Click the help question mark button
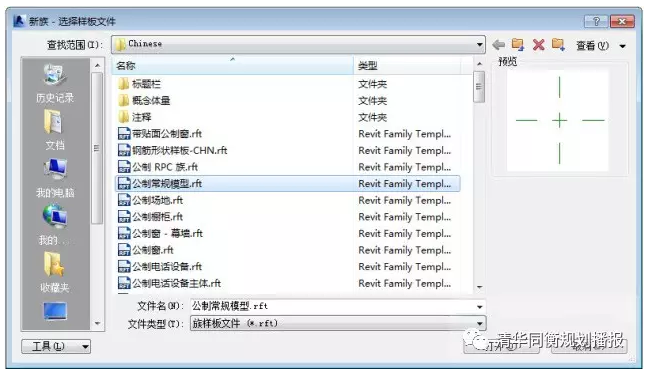 point(596,21)
